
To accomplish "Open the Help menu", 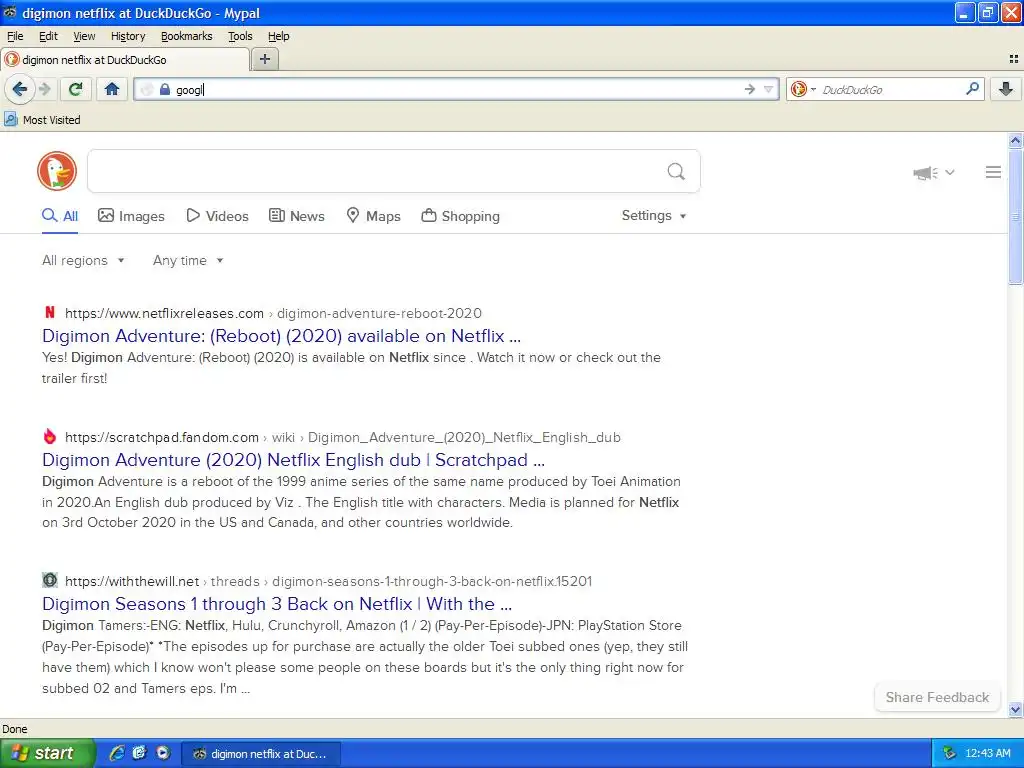I will click(x=279, y=36).
